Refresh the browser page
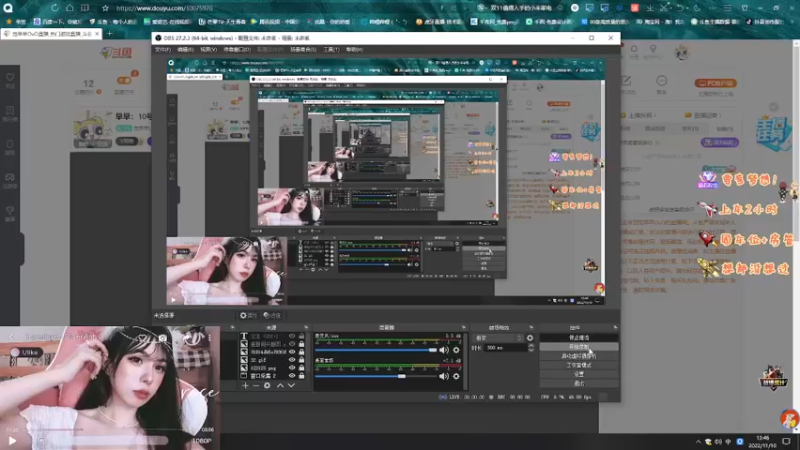 (x=54, y=8)
